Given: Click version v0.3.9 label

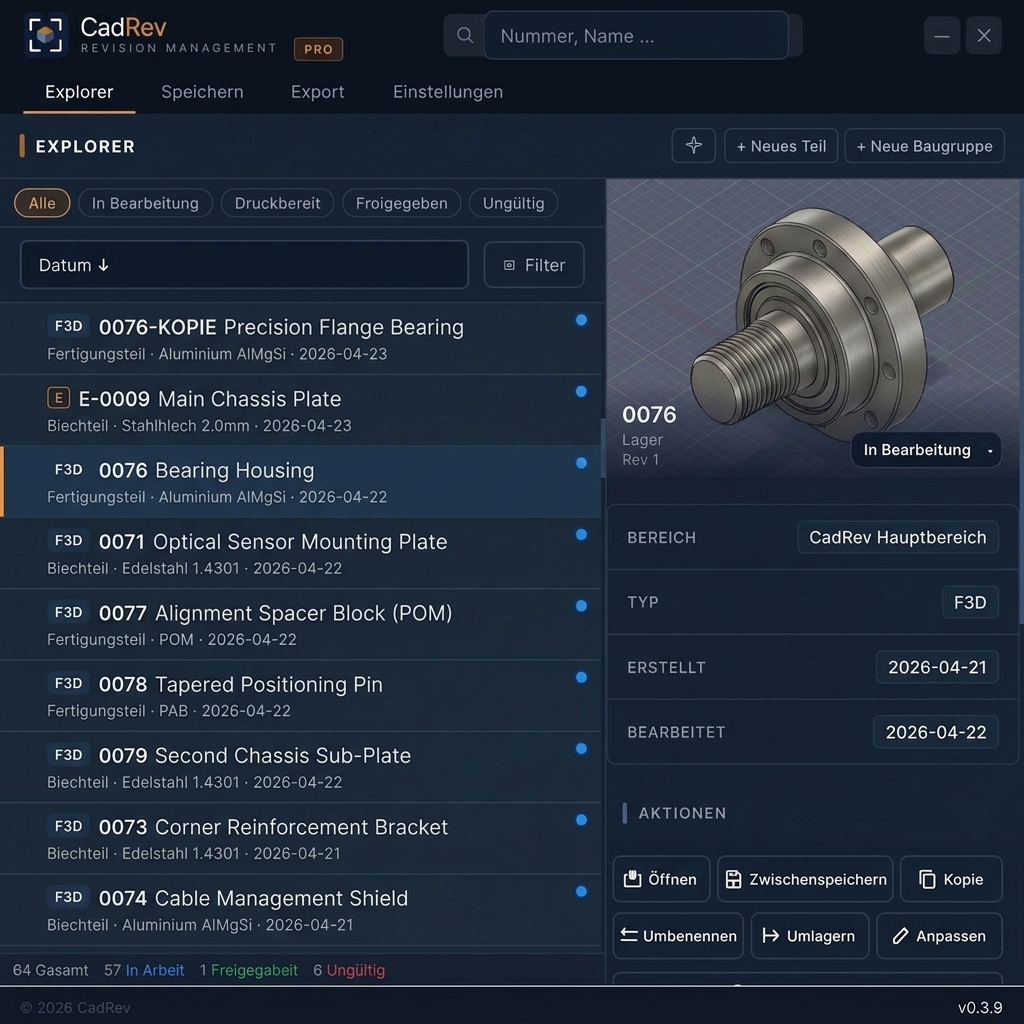Looking at the screenshot, I should point(980,1007).
